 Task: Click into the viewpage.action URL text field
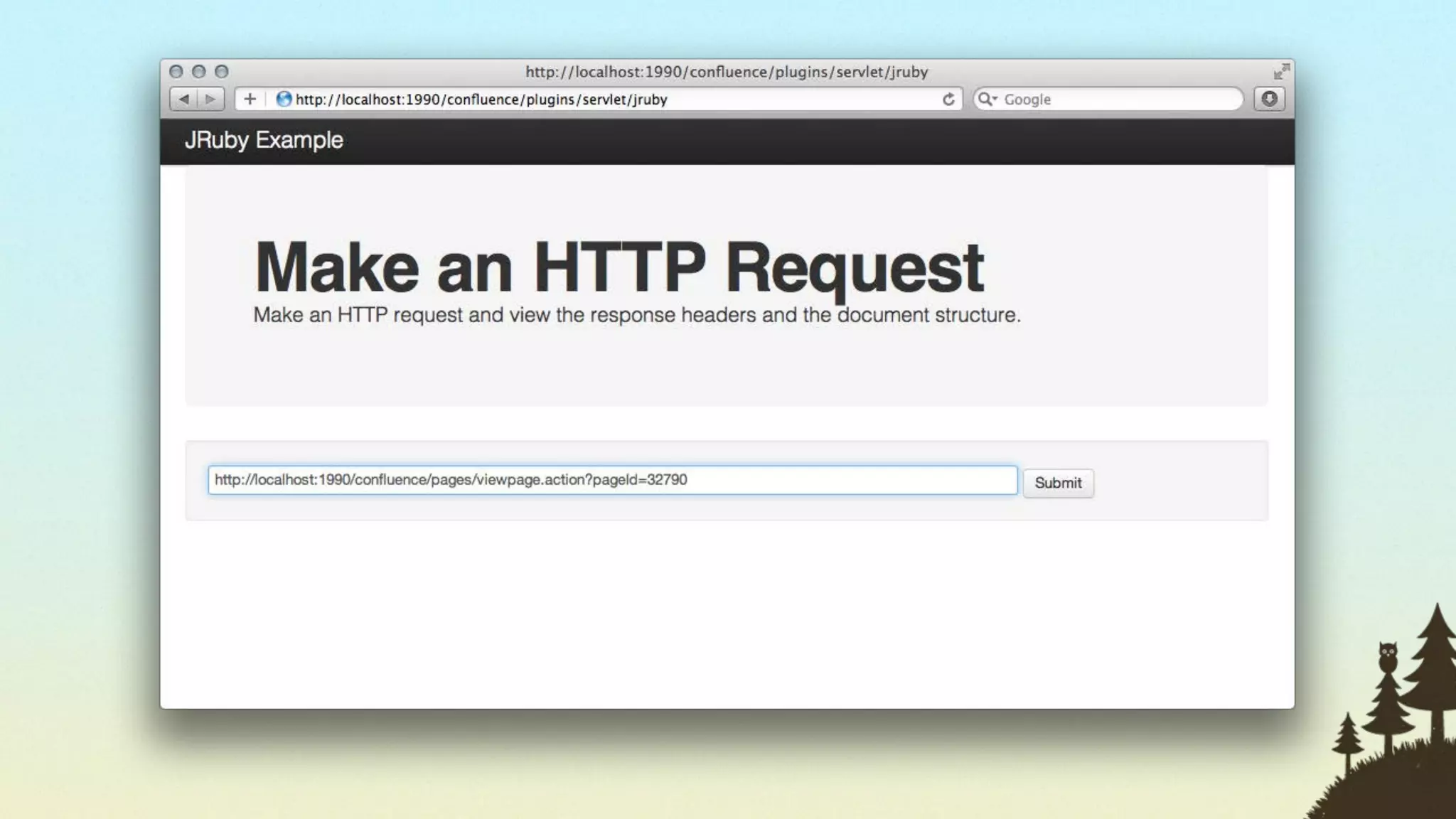[611, 480]
